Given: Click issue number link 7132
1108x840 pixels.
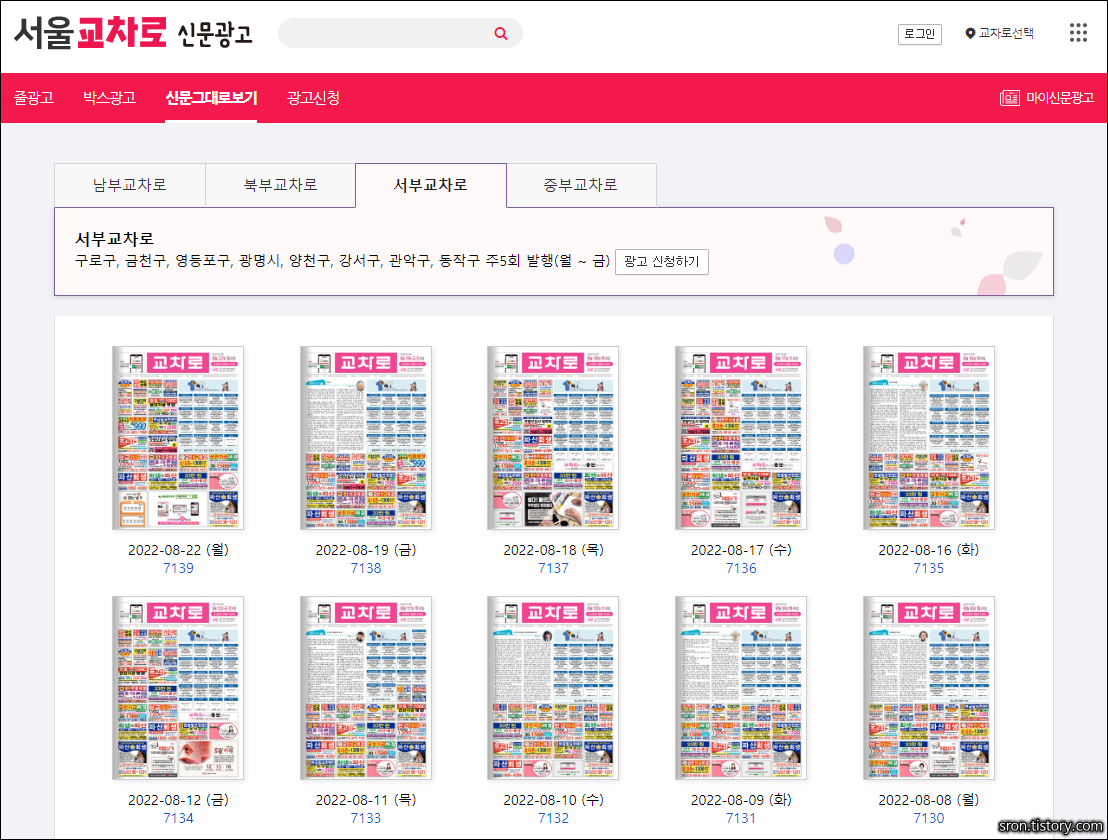Looking at the screenshot, I should point(553,818).
